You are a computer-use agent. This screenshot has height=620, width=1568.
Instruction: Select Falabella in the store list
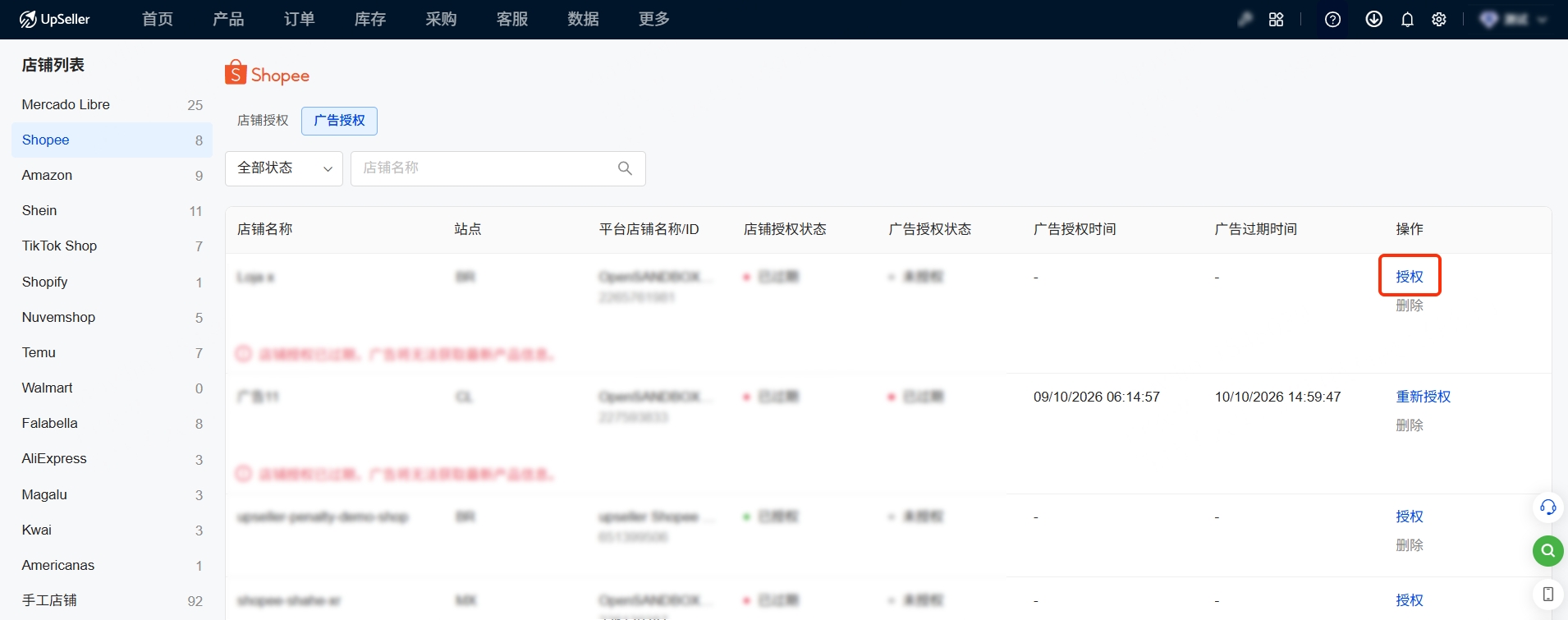click(x=112, y=423)
